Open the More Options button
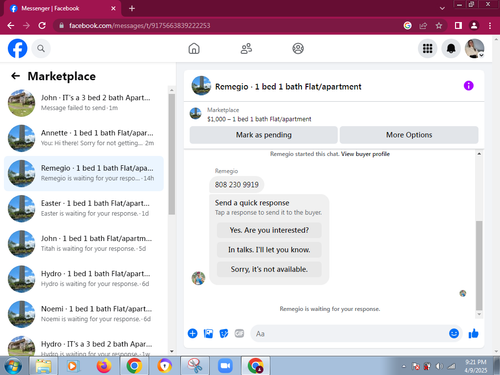 coord(409,135)
